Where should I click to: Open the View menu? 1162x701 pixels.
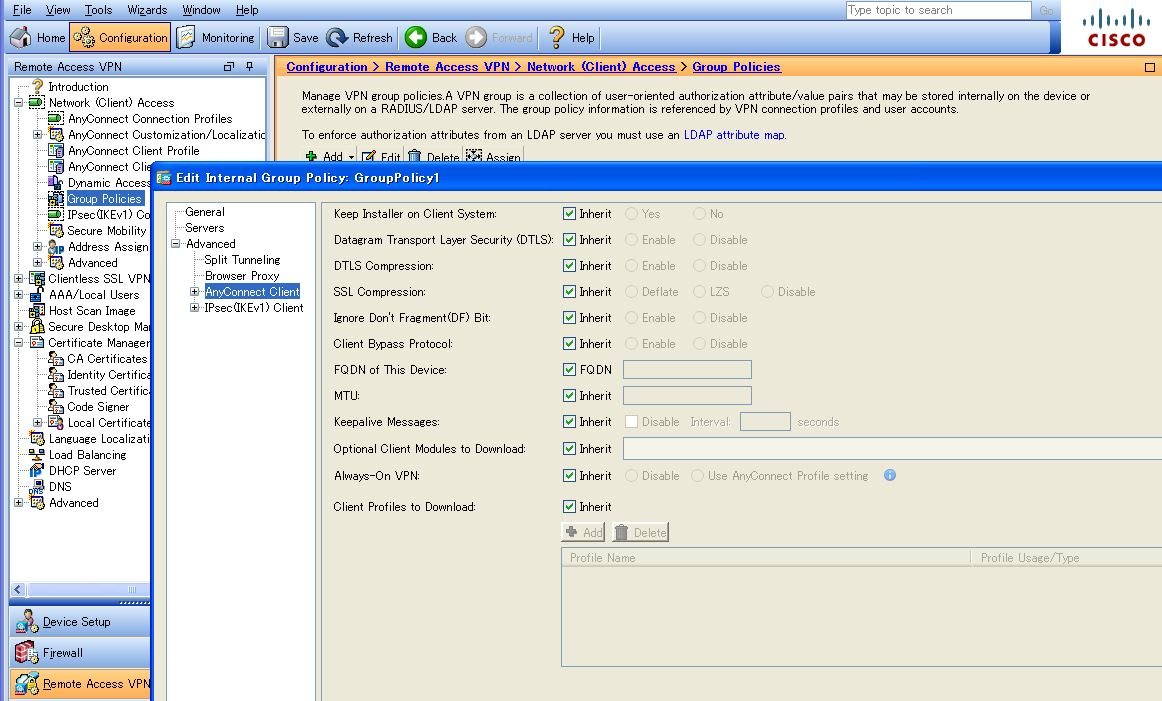[58, 10]
